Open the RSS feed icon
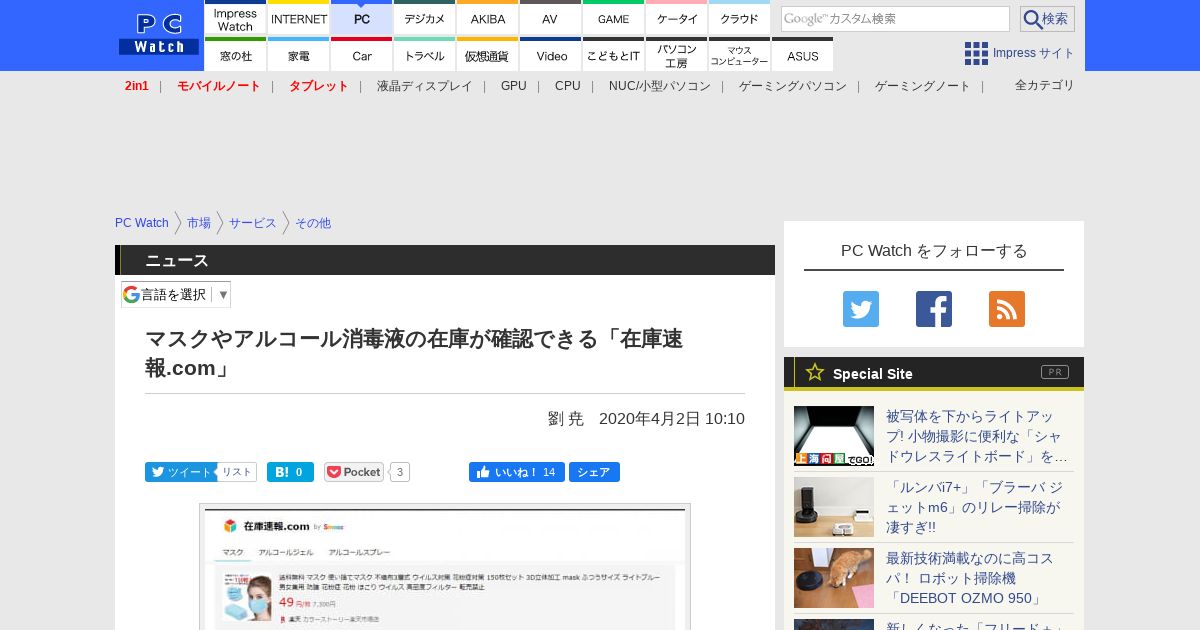1200x630 pixels. point(1006,309)
